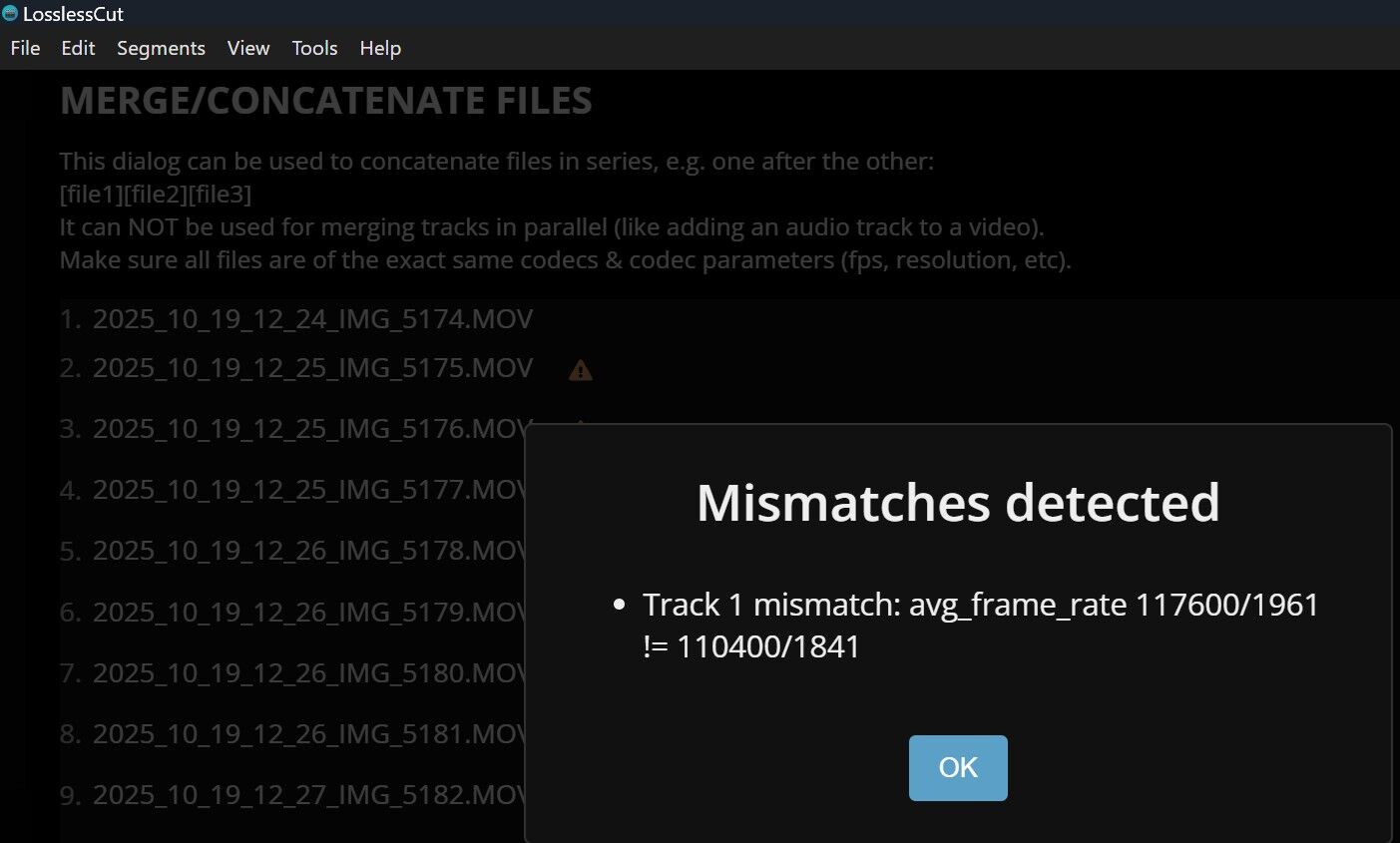Click the Track 1 avg_frame_rate mismatch message

tap(980, 626)
